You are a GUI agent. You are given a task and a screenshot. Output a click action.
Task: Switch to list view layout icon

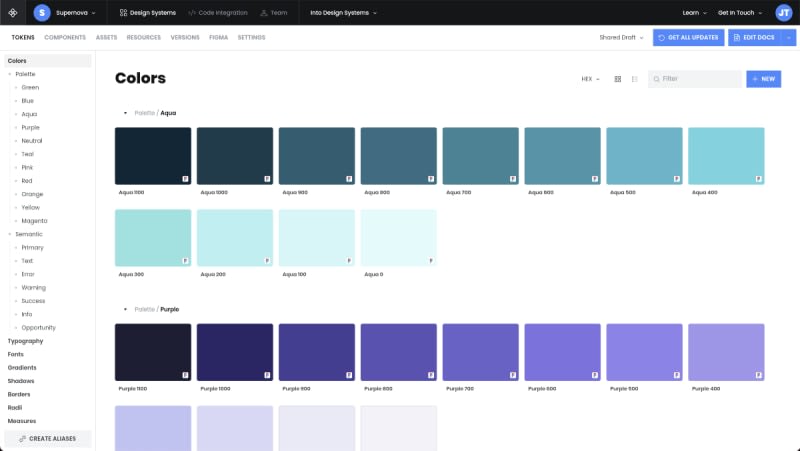point(635,79)
